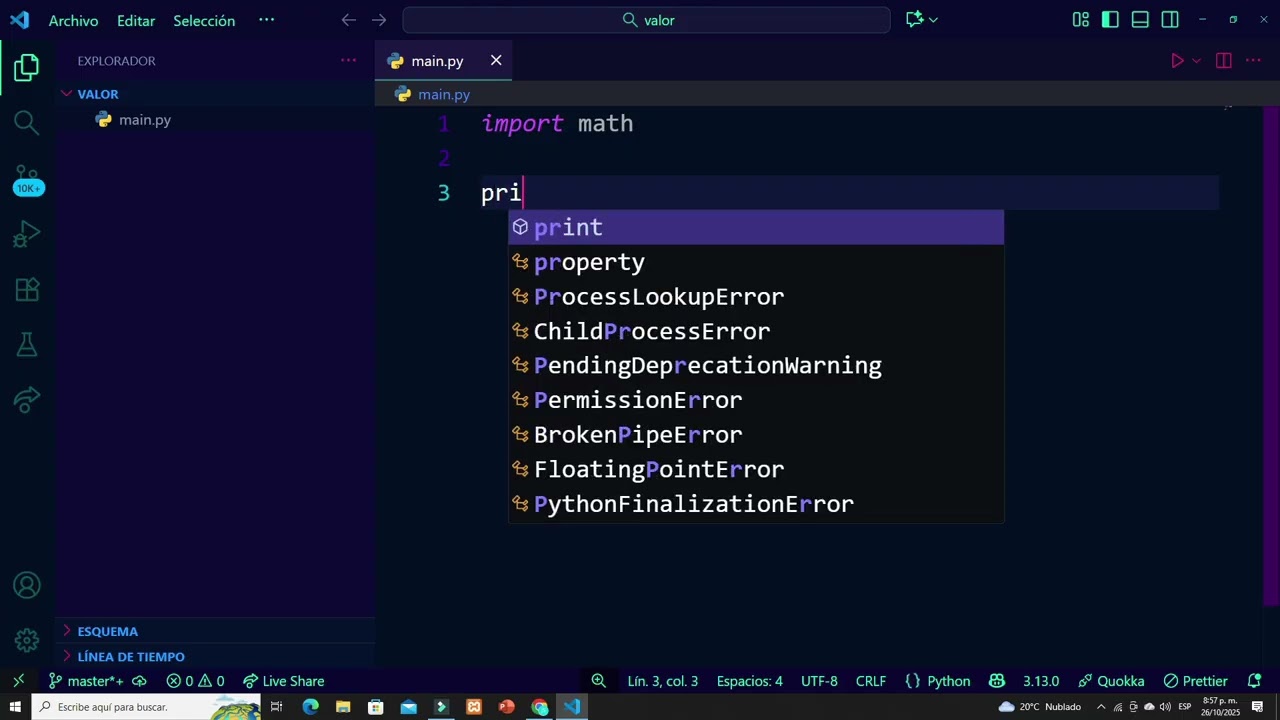Open the Search view in activity bar
Screen dimensions: 1280x720
27,122
